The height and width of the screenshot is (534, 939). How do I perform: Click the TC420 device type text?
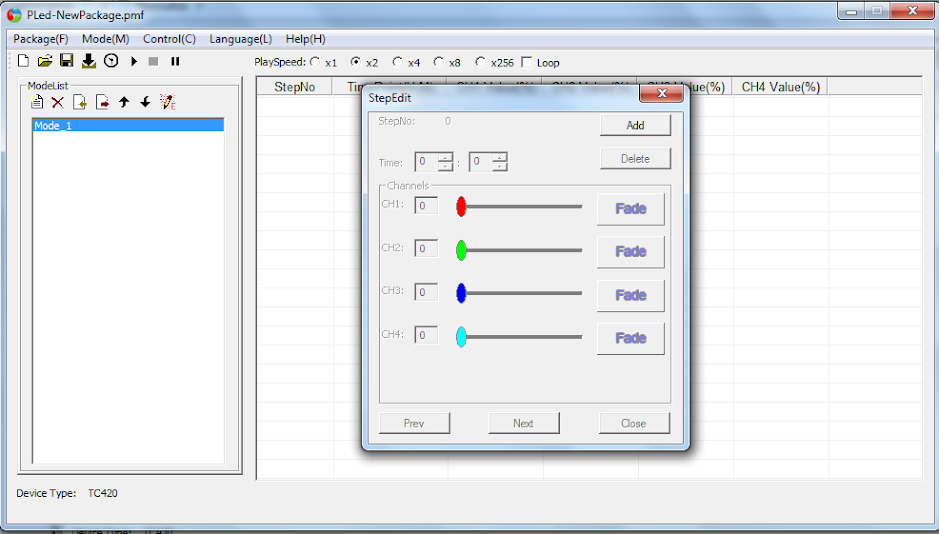click(x=102, y=493)
